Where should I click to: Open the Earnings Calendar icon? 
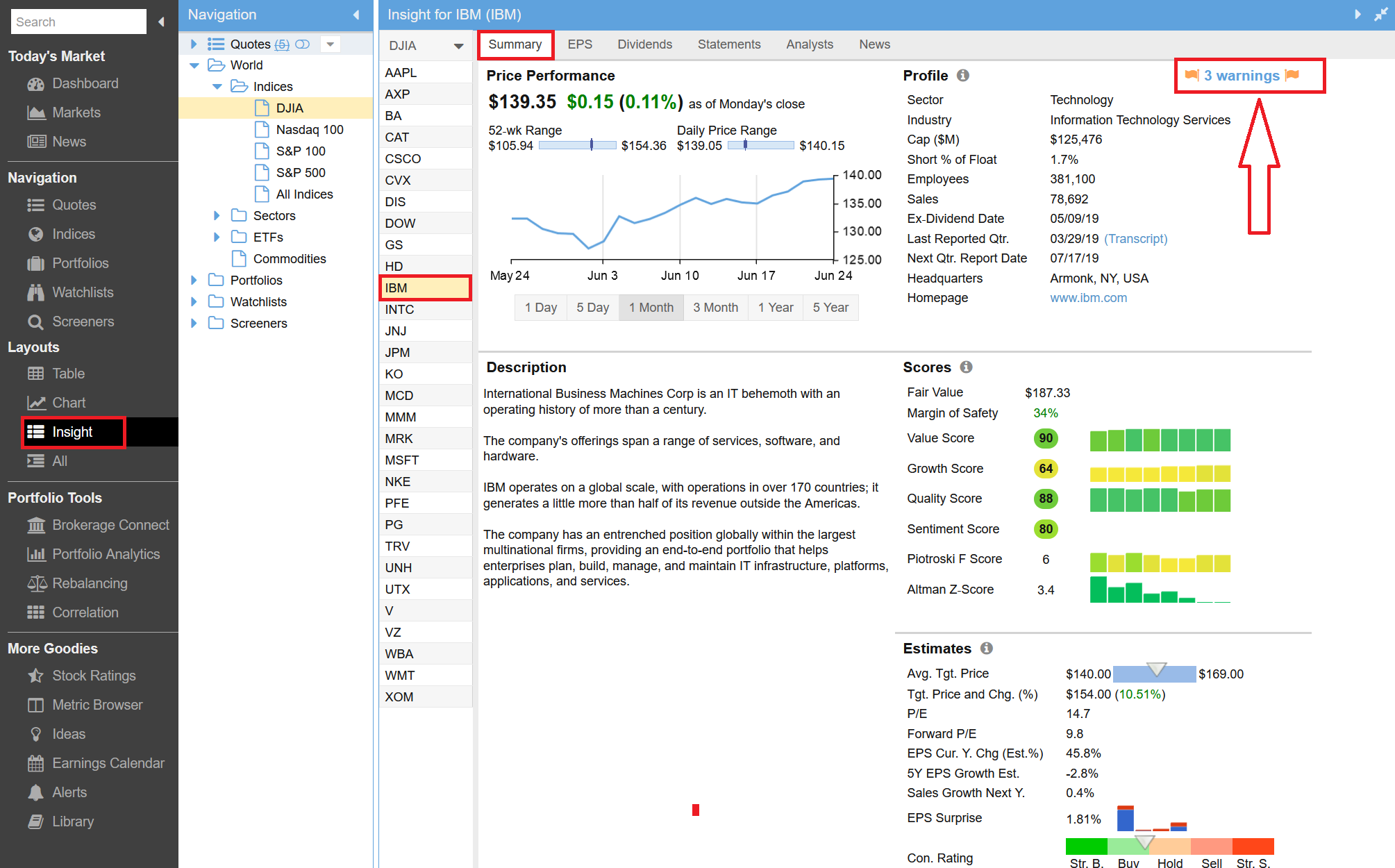35,764
